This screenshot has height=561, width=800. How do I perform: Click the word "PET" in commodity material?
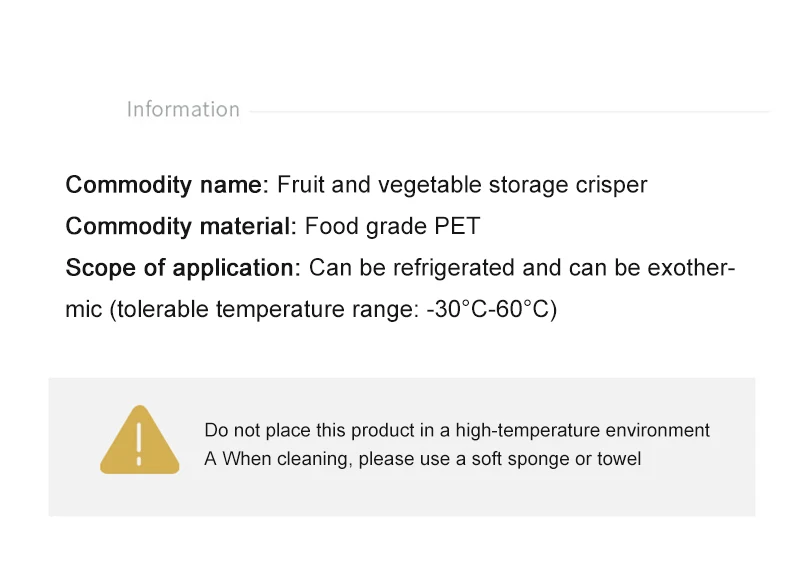coord(457,227)
